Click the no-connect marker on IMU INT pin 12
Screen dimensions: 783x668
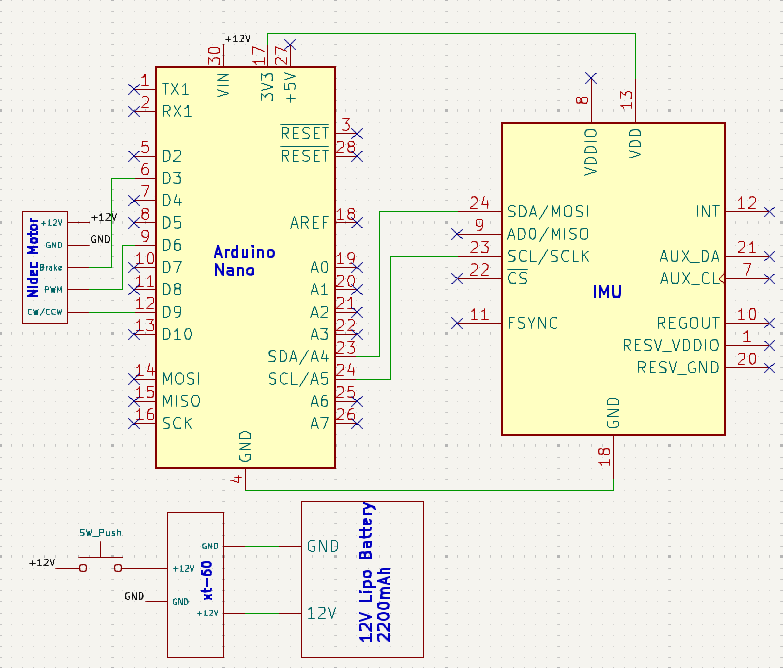[770, 212]
